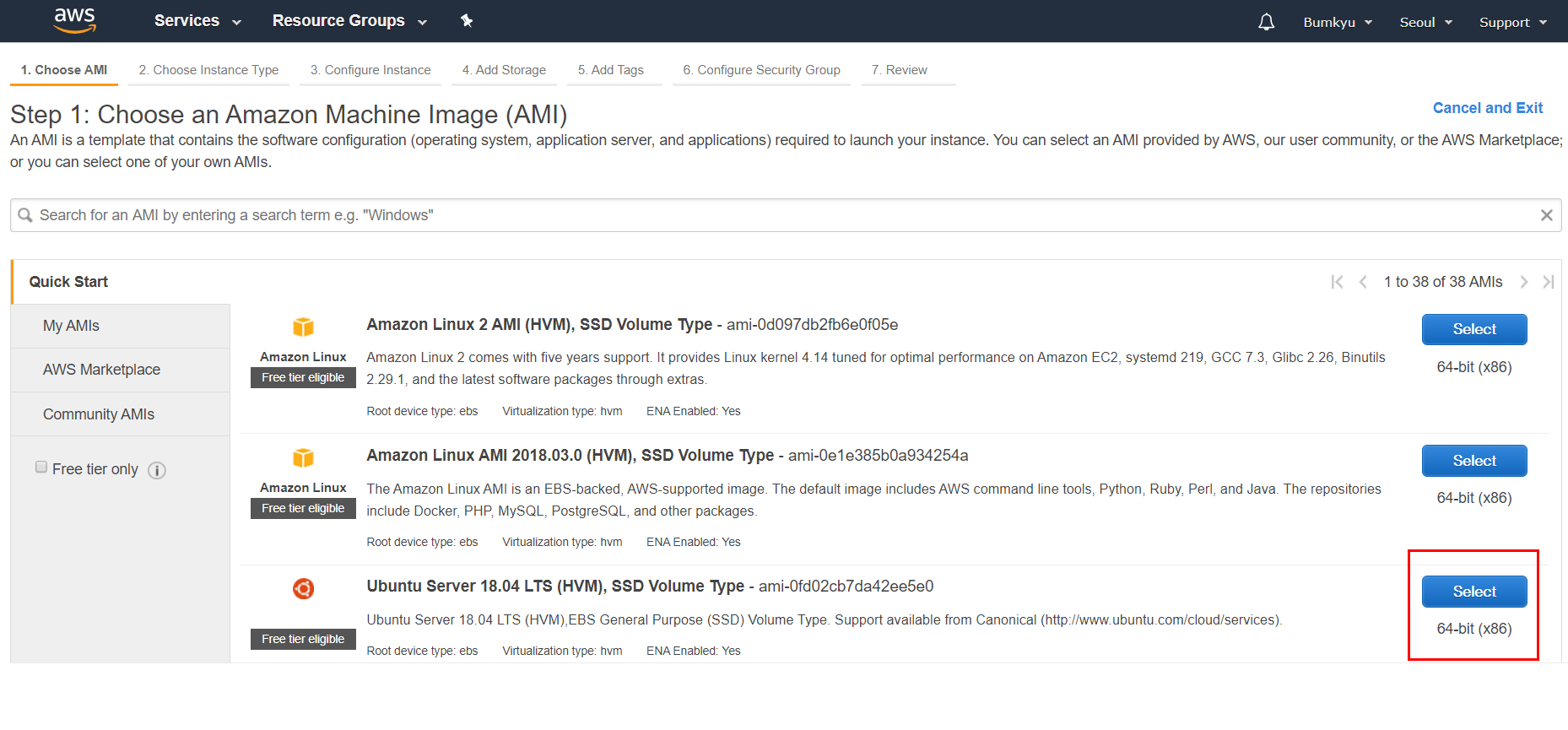The width and height of the screenshot is (1568, 730).
Task: Open the Bumkyu account menu
Action: (1338, 22)
